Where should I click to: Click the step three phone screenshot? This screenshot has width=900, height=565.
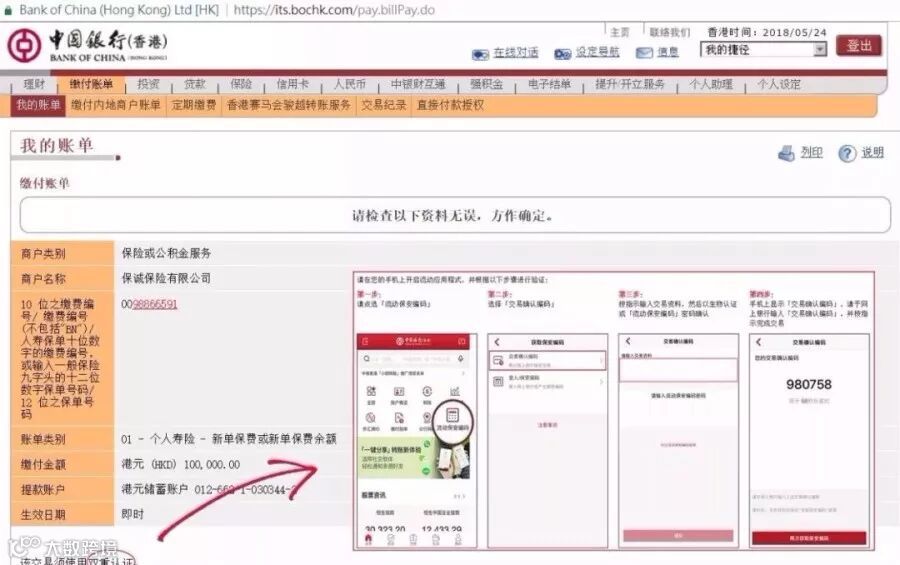[678, 440]
